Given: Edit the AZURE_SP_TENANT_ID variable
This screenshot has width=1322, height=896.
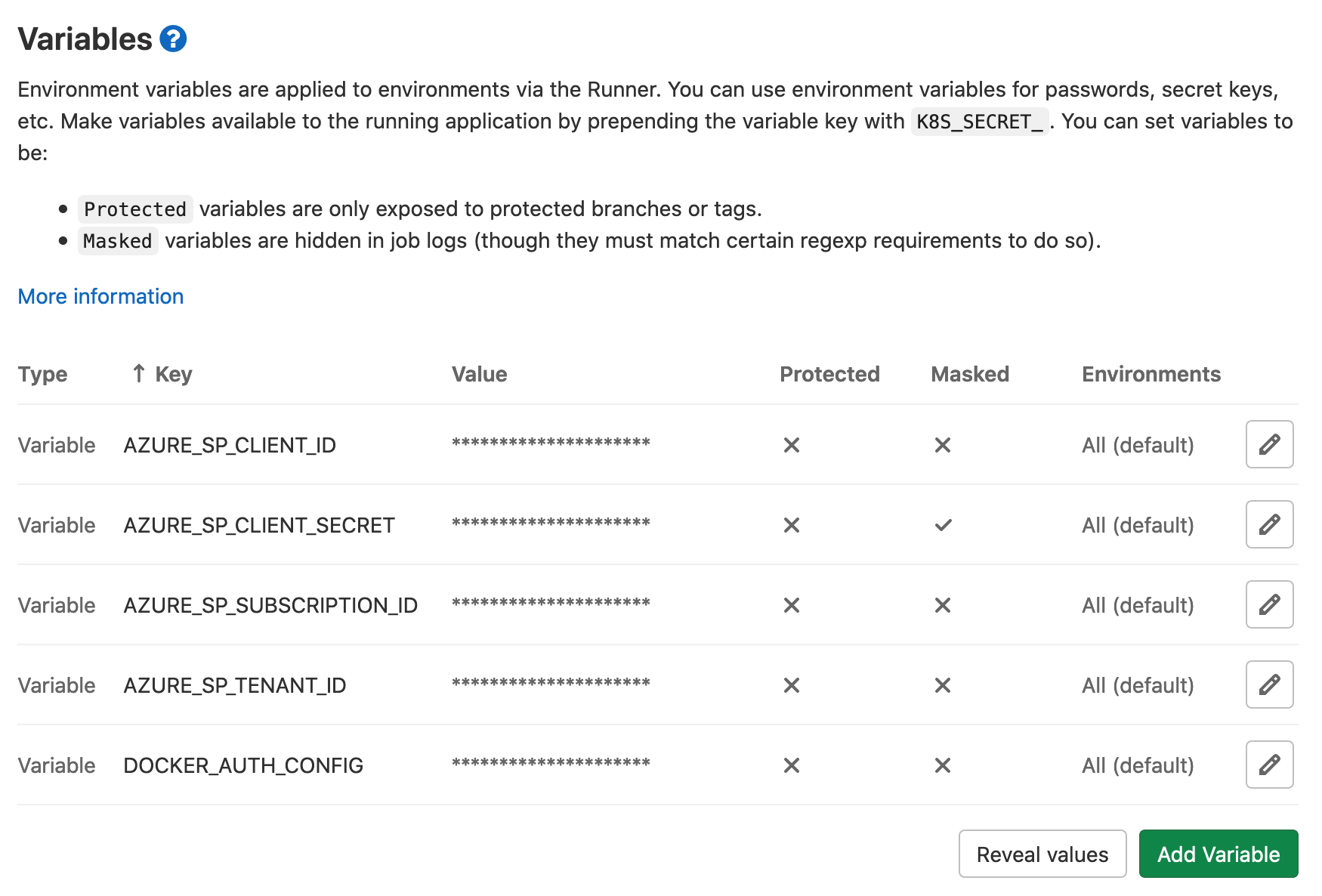Looking at the screenshot, I should coord(1268,684).
